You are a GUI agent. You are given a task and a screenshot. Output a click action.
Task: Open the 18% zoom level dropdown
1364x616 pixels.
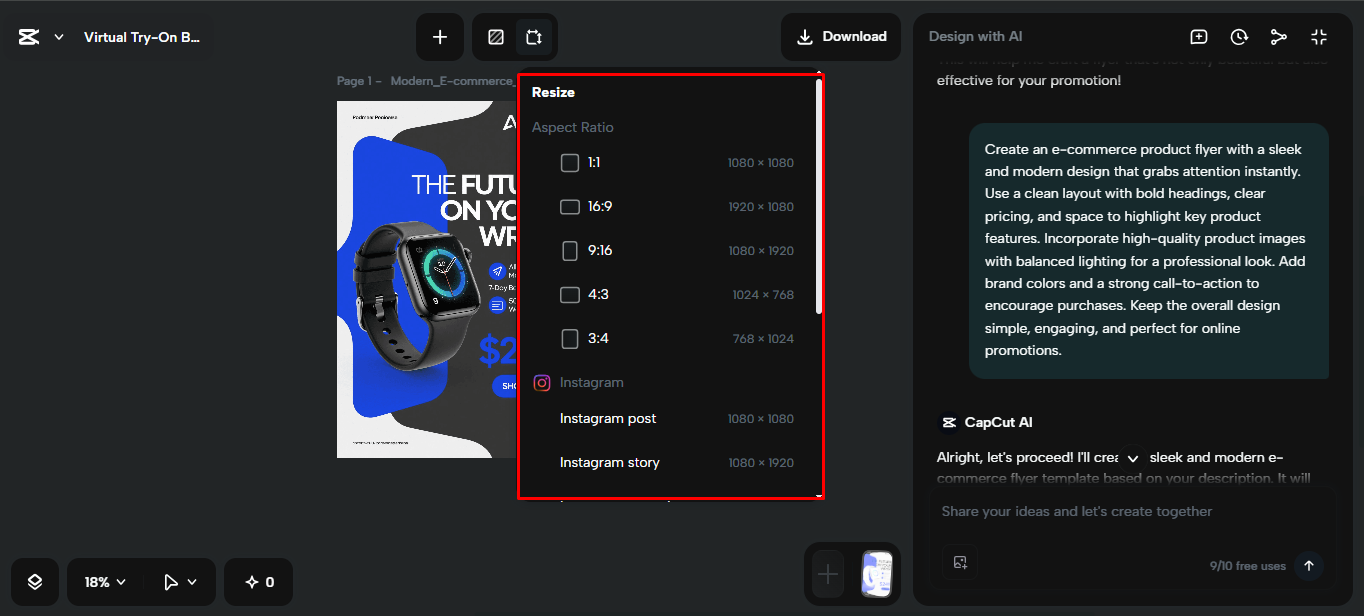[x=104, y=581]
